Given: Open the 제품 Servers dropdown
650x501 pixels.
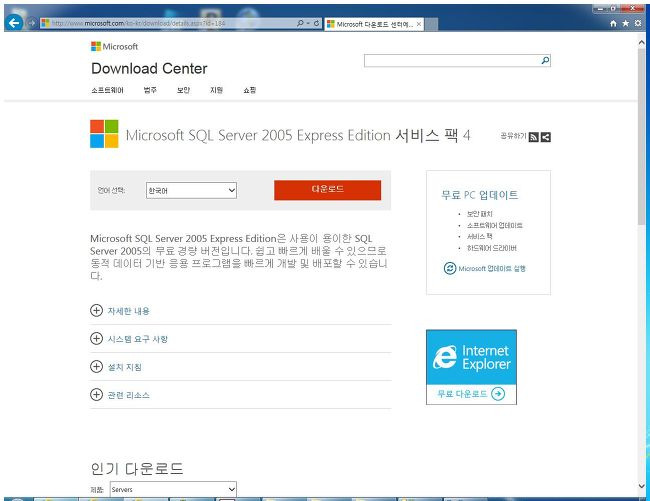Looking at the screenshot, I should pyautogui.click(x=173, y=489).
